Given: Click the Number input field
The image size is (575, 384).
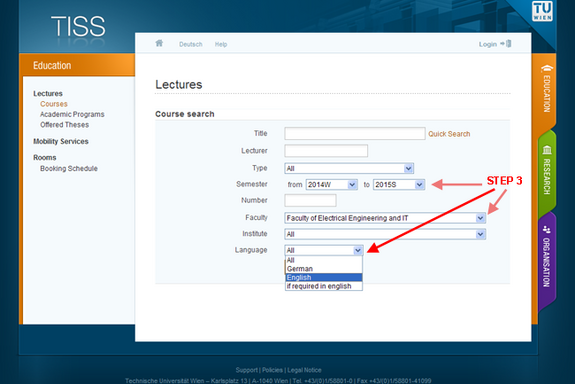Looking at the screenshot, I should [310, 200].
